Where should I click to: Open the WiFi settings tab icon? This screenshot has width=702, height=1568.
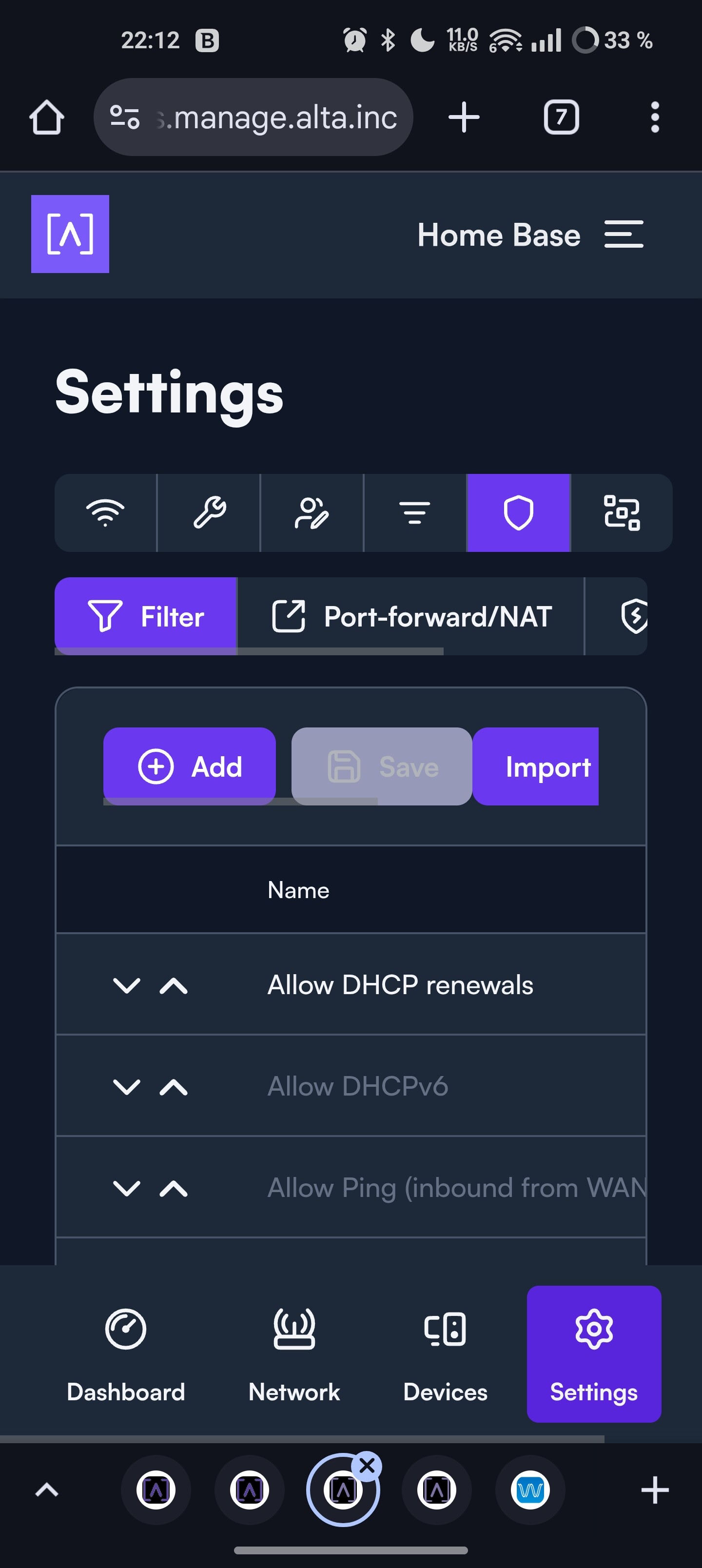click(105, 512)
